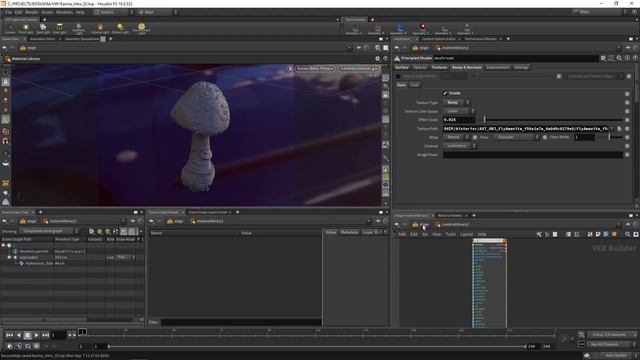Create an Environment Light from the shelf
Screen dimensions: 640x360
pos(141,29)
